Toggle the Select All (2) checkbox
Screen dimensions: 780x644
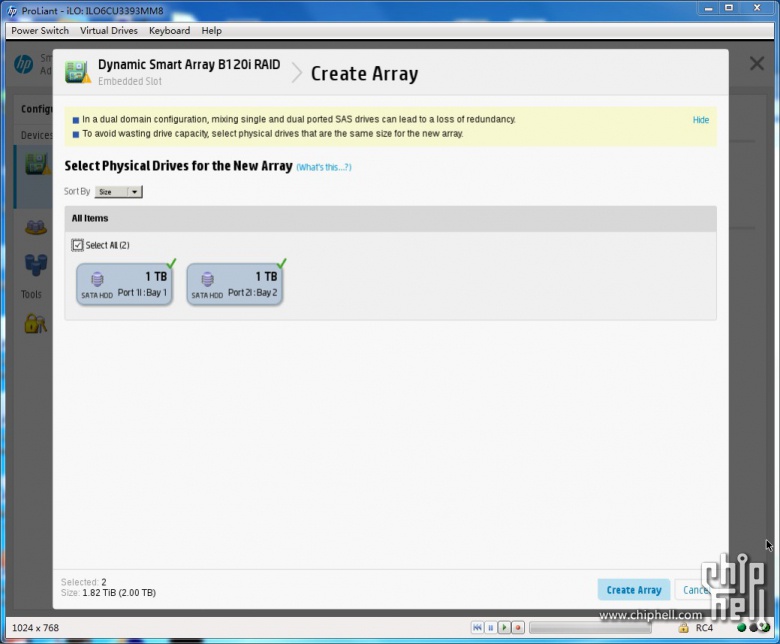tap(78, 245)
